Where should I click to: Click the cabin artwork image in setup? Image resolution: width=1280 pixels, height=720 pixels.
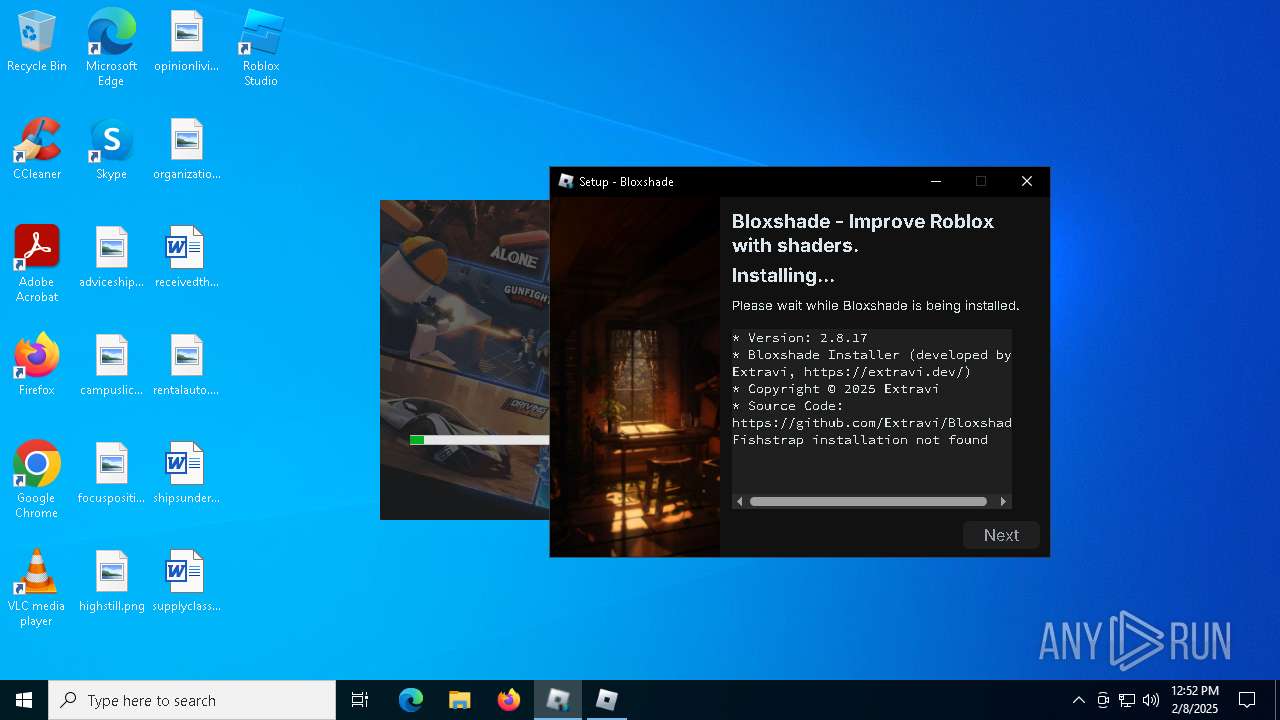635,376
